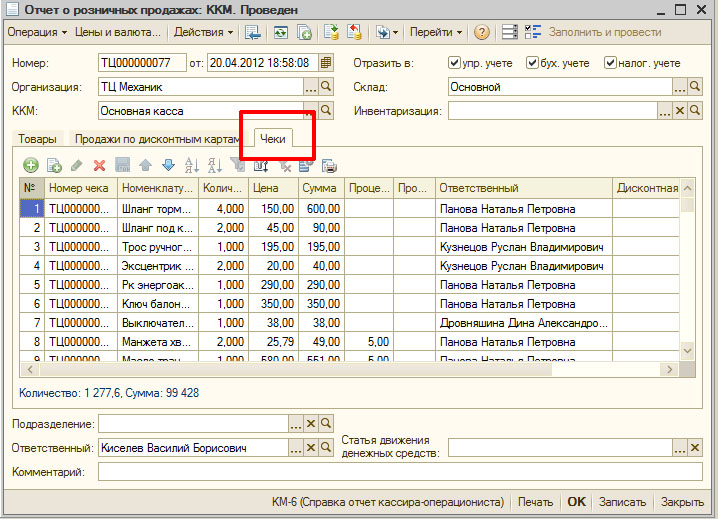This screenshot has width=718, height=519.
Task: Click the red Delete row icon
Action: coord(99,165)
